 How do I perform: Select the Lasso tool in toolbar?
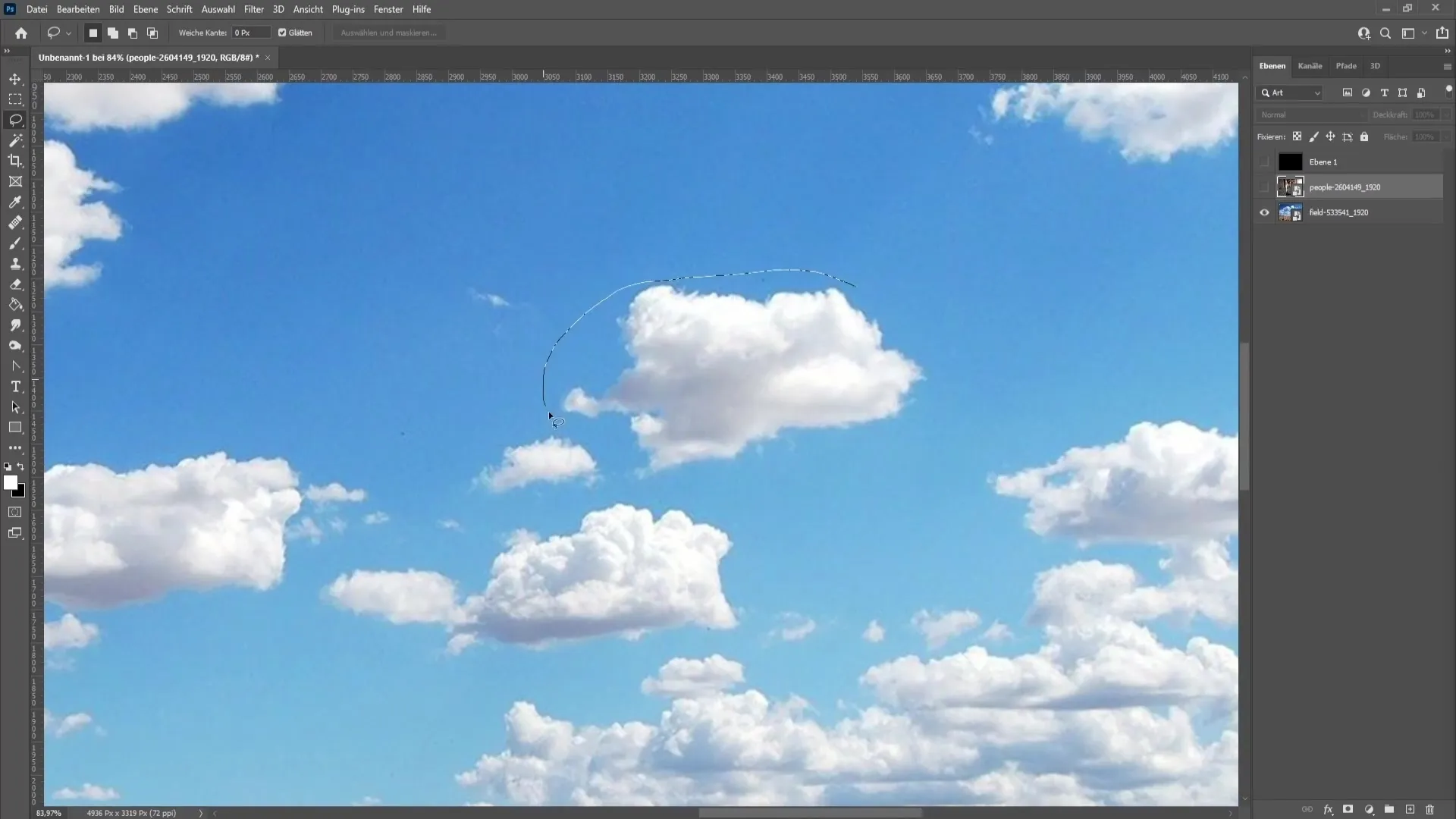point(15,119)
